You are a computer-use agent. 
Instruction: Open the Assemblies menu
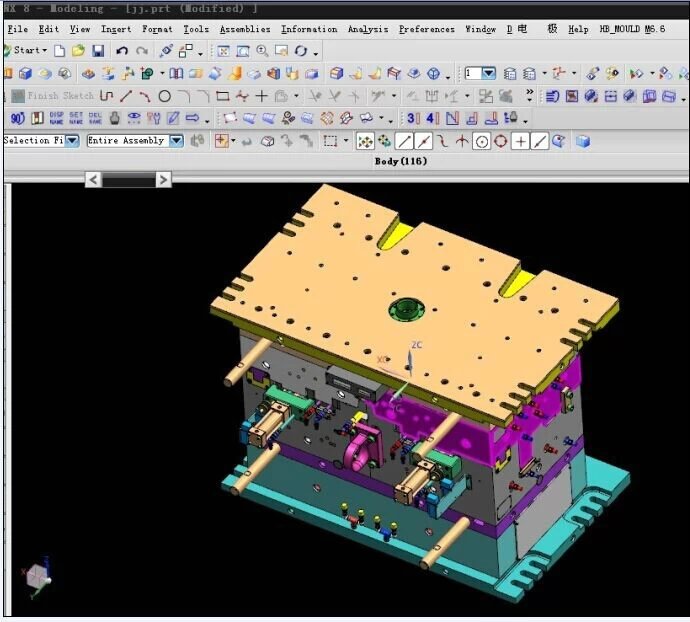pos(245,29)
